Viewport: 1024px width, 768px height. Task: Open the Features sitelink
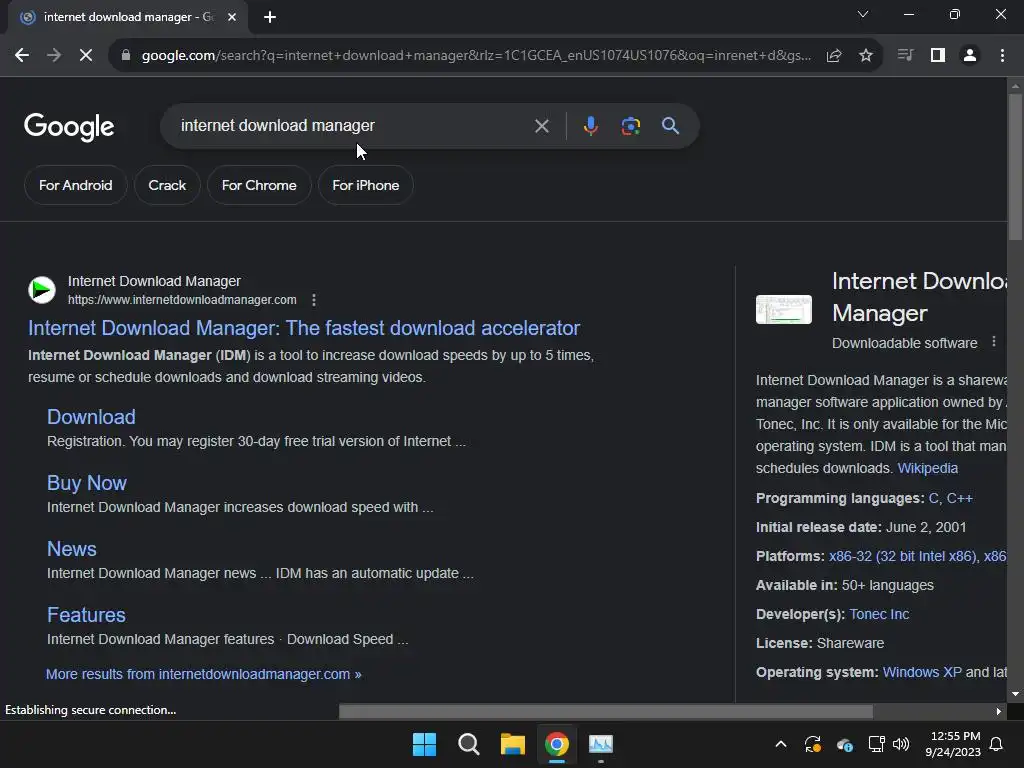(86, 615)
